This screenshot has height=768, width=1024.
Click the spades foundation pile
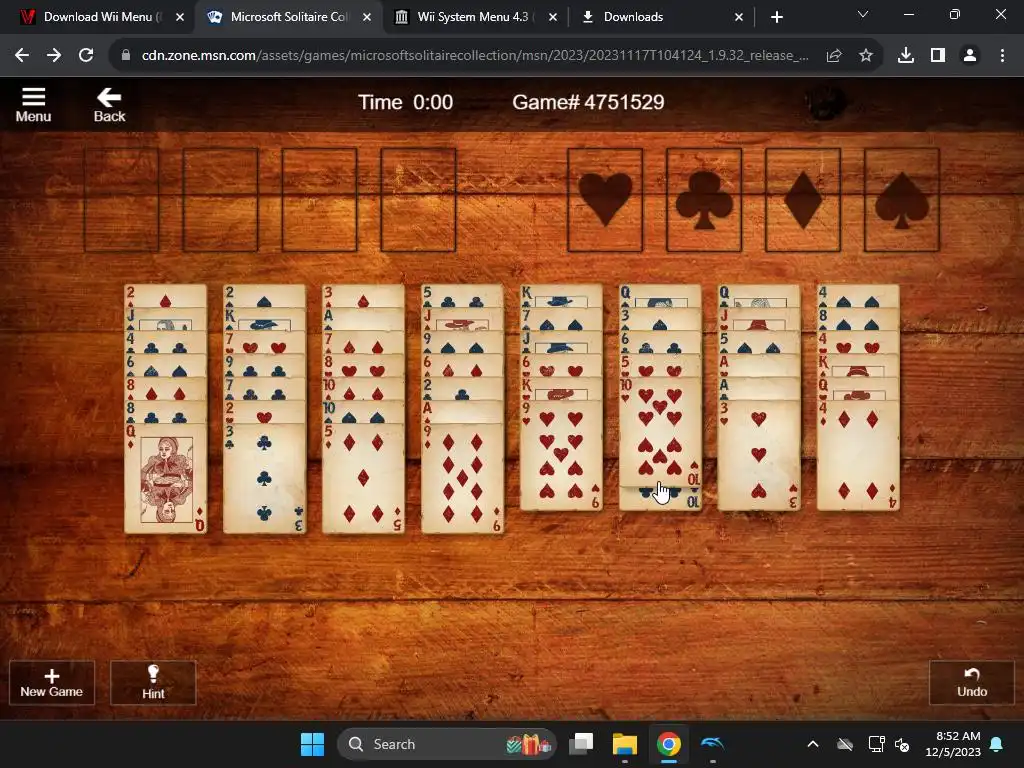[x=902, y=200]
